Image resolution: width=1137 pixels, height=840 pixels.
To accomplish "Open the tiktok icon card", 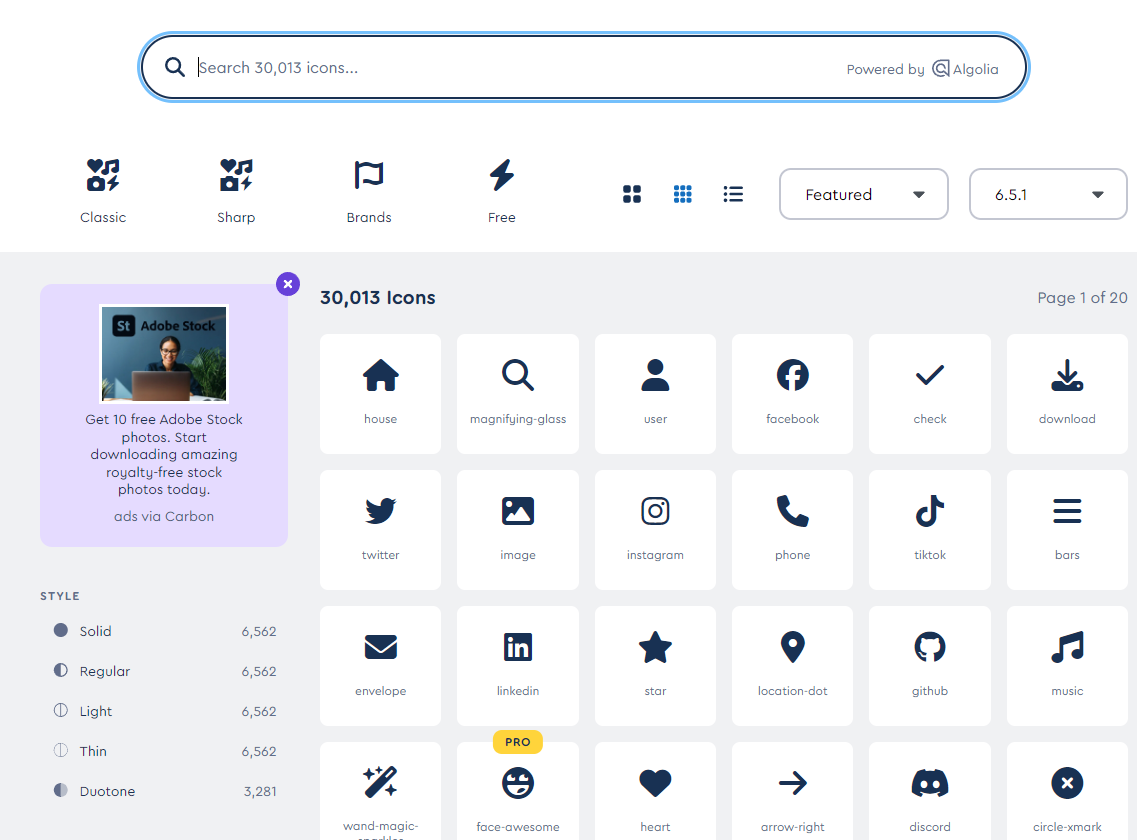I will point(930,530).
